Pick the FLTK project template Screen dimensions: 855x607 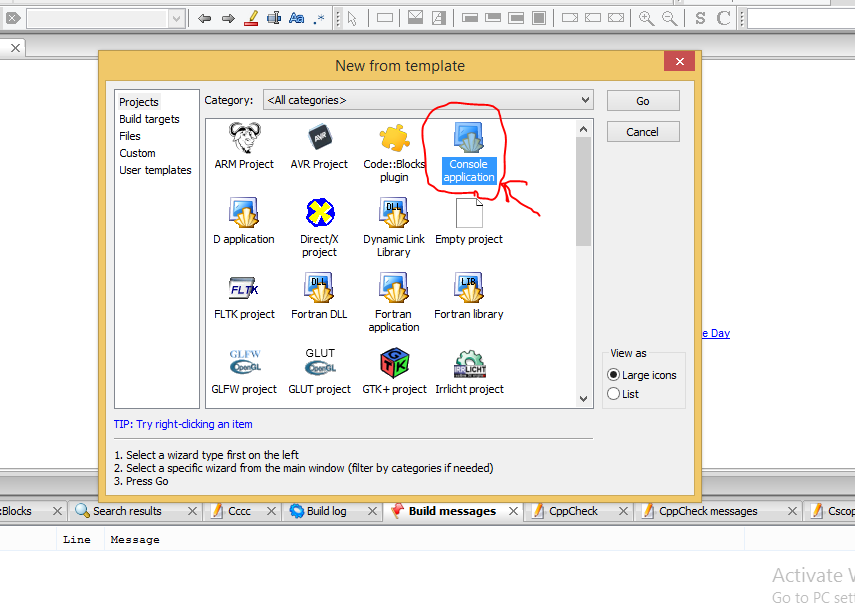tap(244, 297)
